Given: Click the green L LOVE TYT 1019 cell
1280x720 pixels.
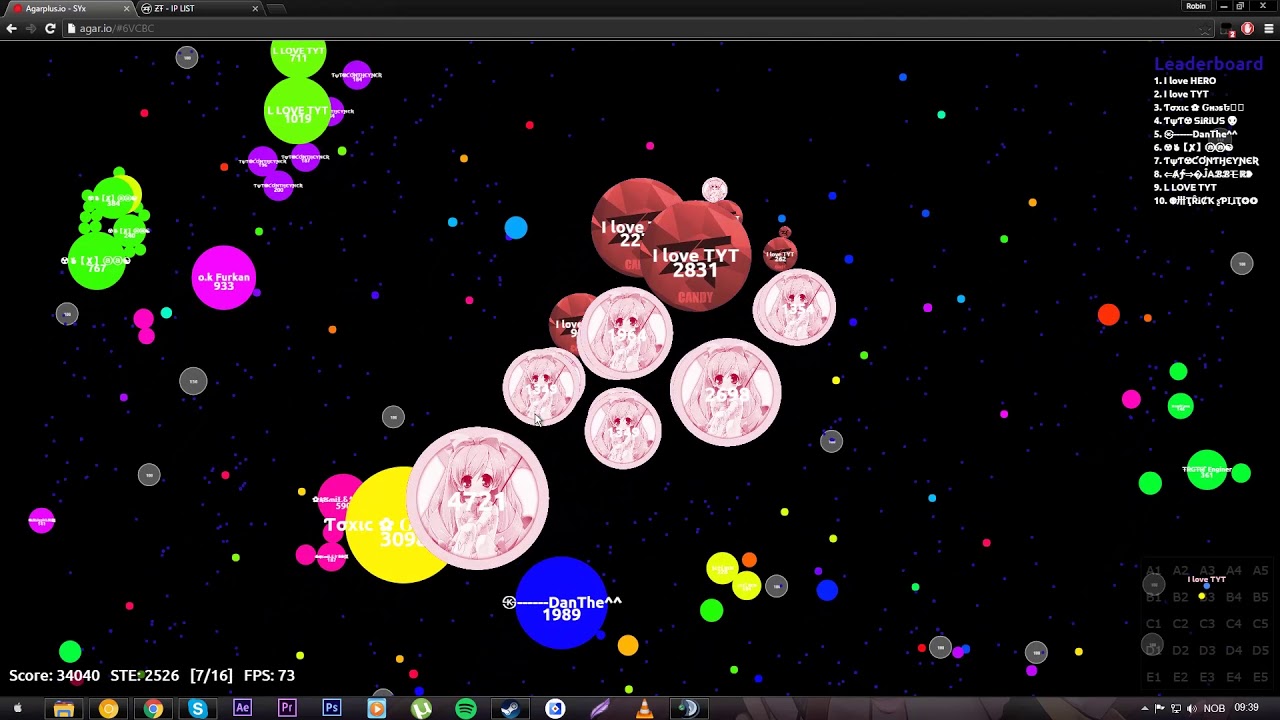Looking at the screenshot, I should click(x=297, y=111).
